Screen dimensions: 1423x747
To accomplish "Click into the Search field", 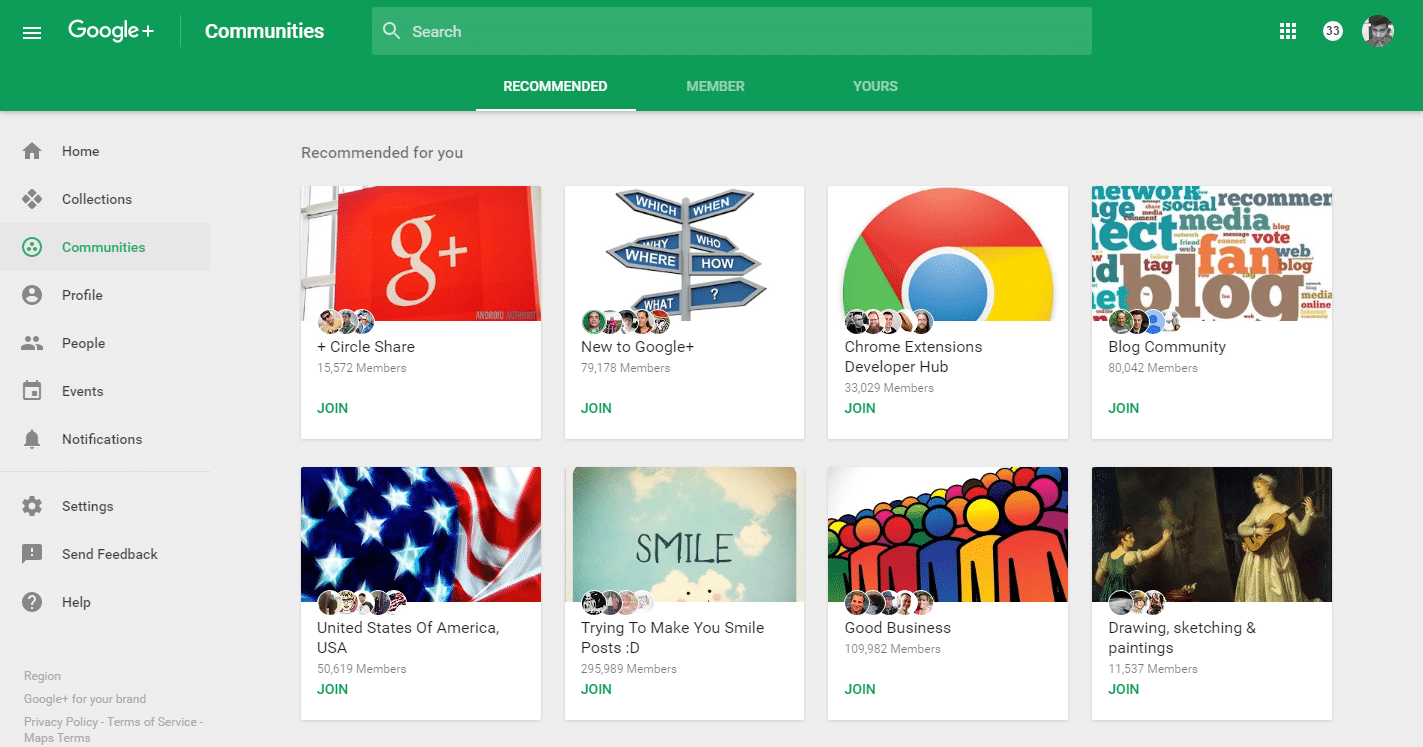I will click(732, 31).
